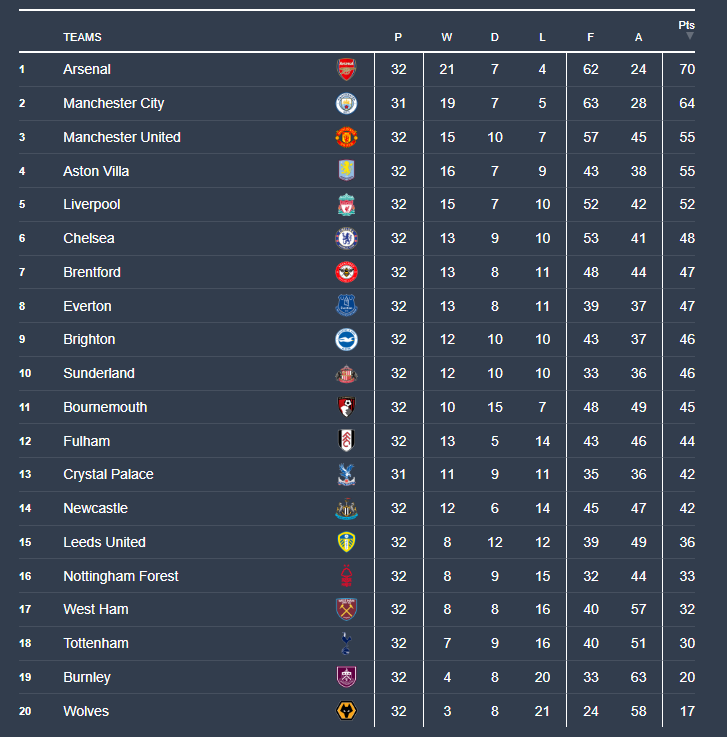Click the Arsenal club crest
Image resolution: width=727 pixels, height=737 pixels.
tap(346, 69)
